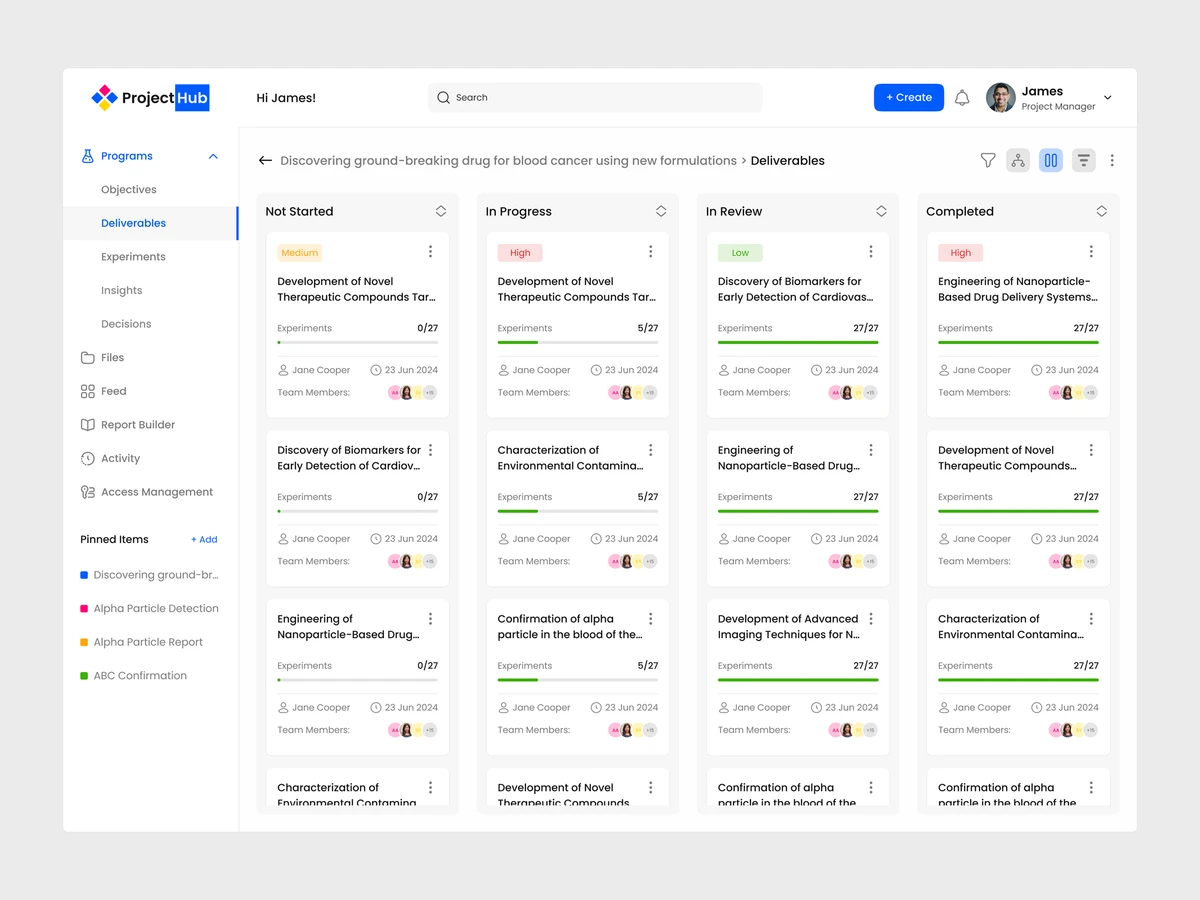Switch to hierarchy view icon
The image size is (1200, 900).
1018,160
